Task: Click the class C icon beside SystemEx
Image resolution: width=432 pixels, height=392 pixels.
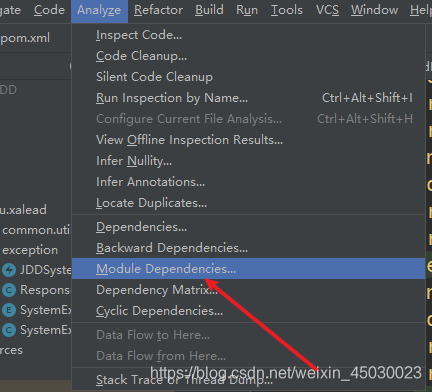Action: tap(9, 330)
